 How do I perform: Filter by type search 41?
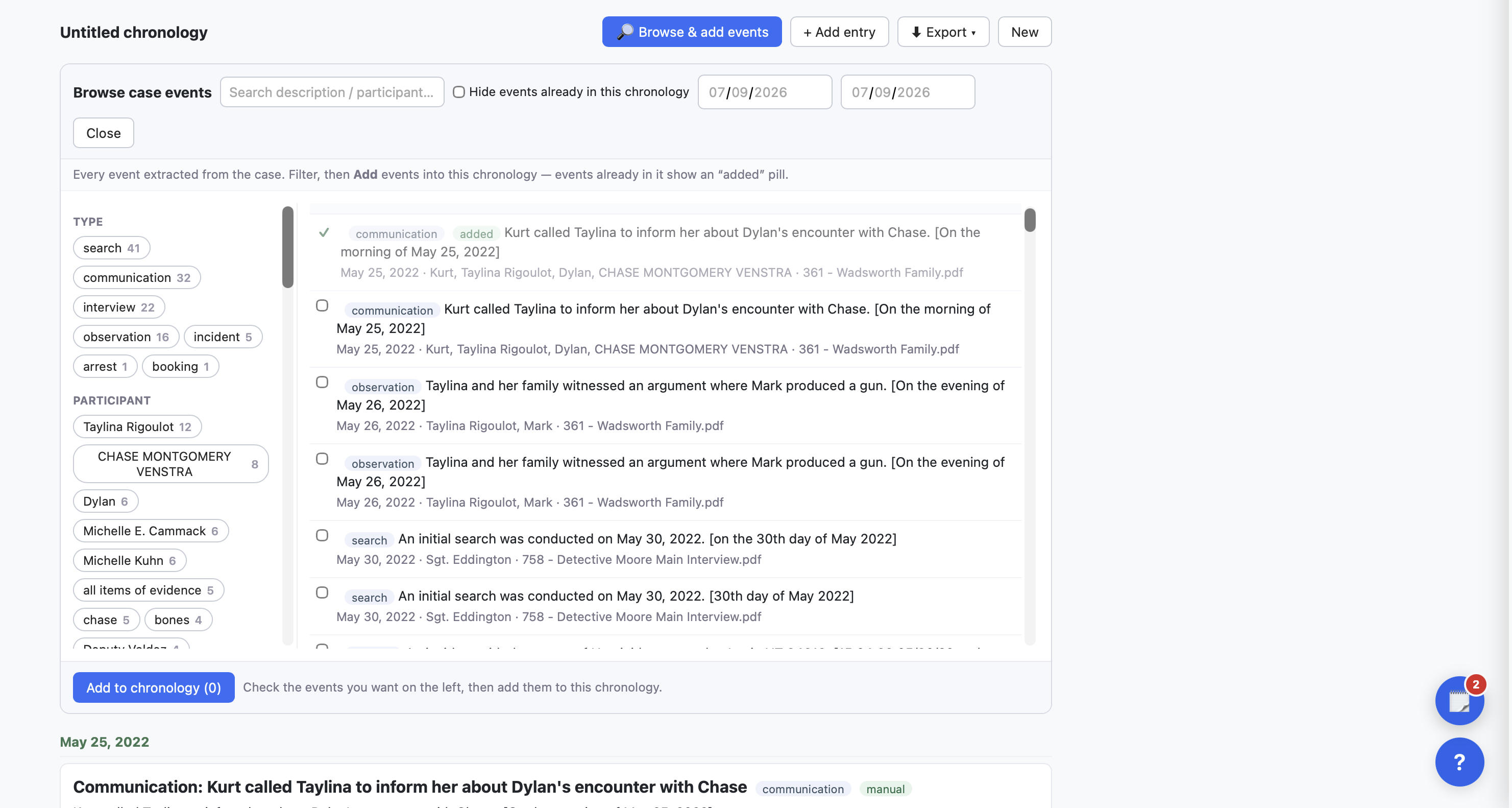[x=111, y=248]
